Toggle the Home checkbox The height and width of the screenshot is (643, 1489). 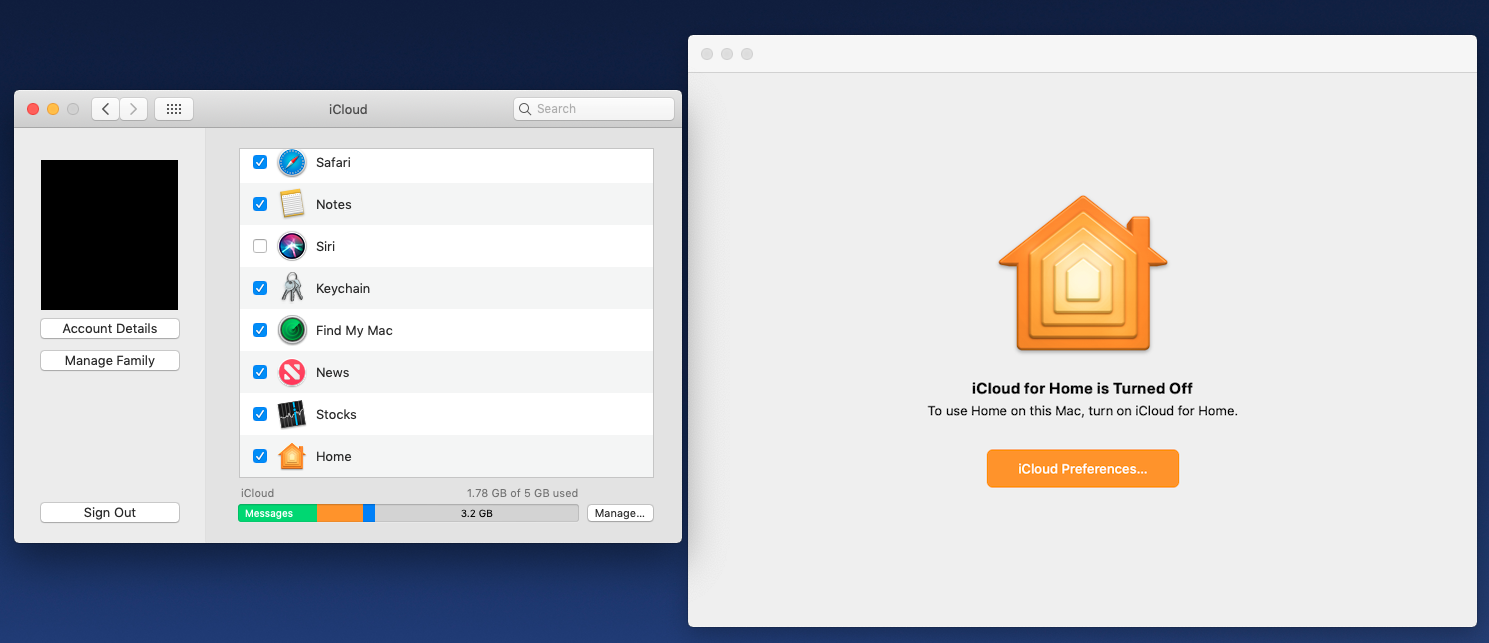[x=260, y=456]
